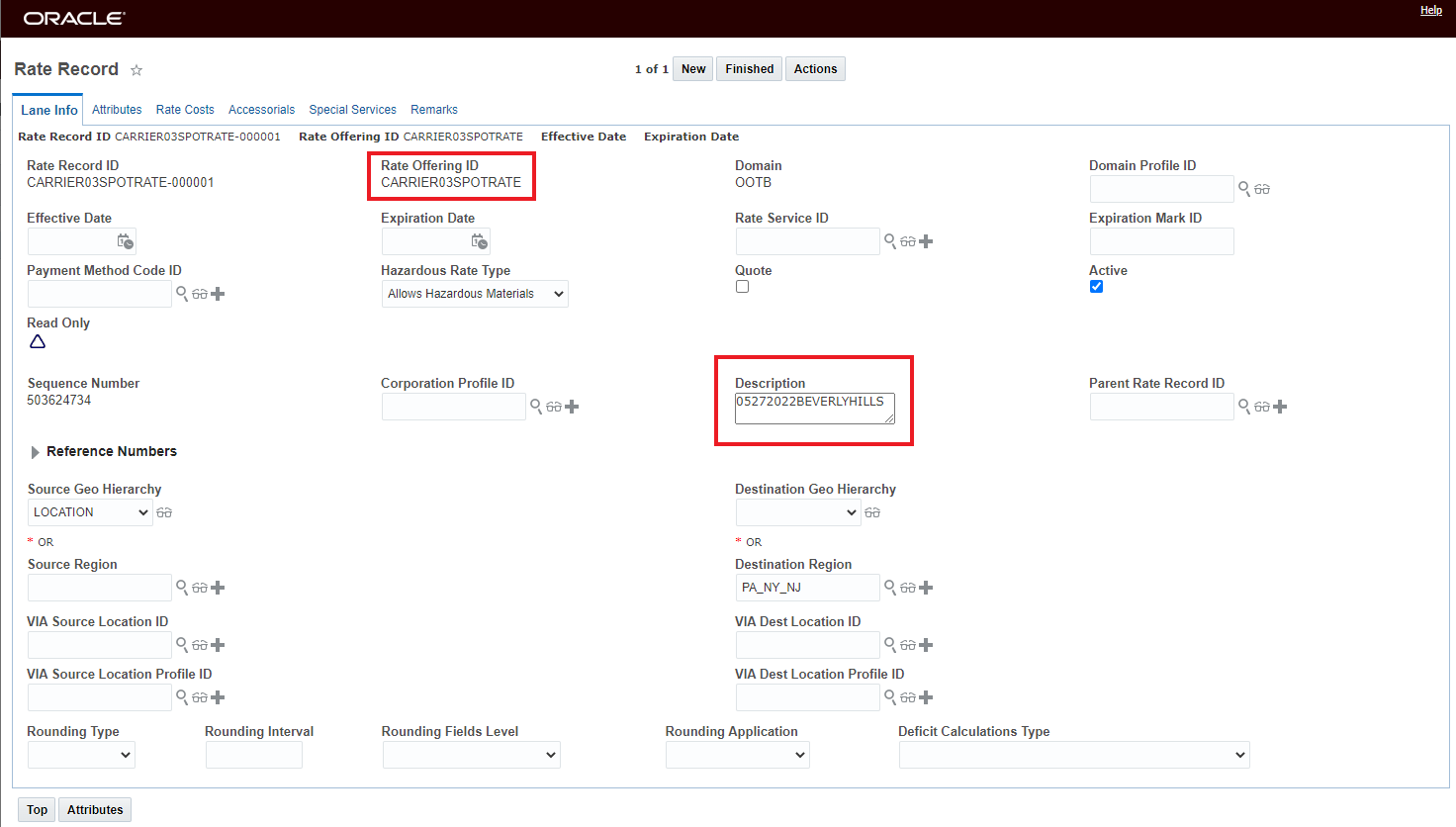Click the Domain Profile ID input field
This screenshot has height=827, width=1456.
coord(1162,189)
